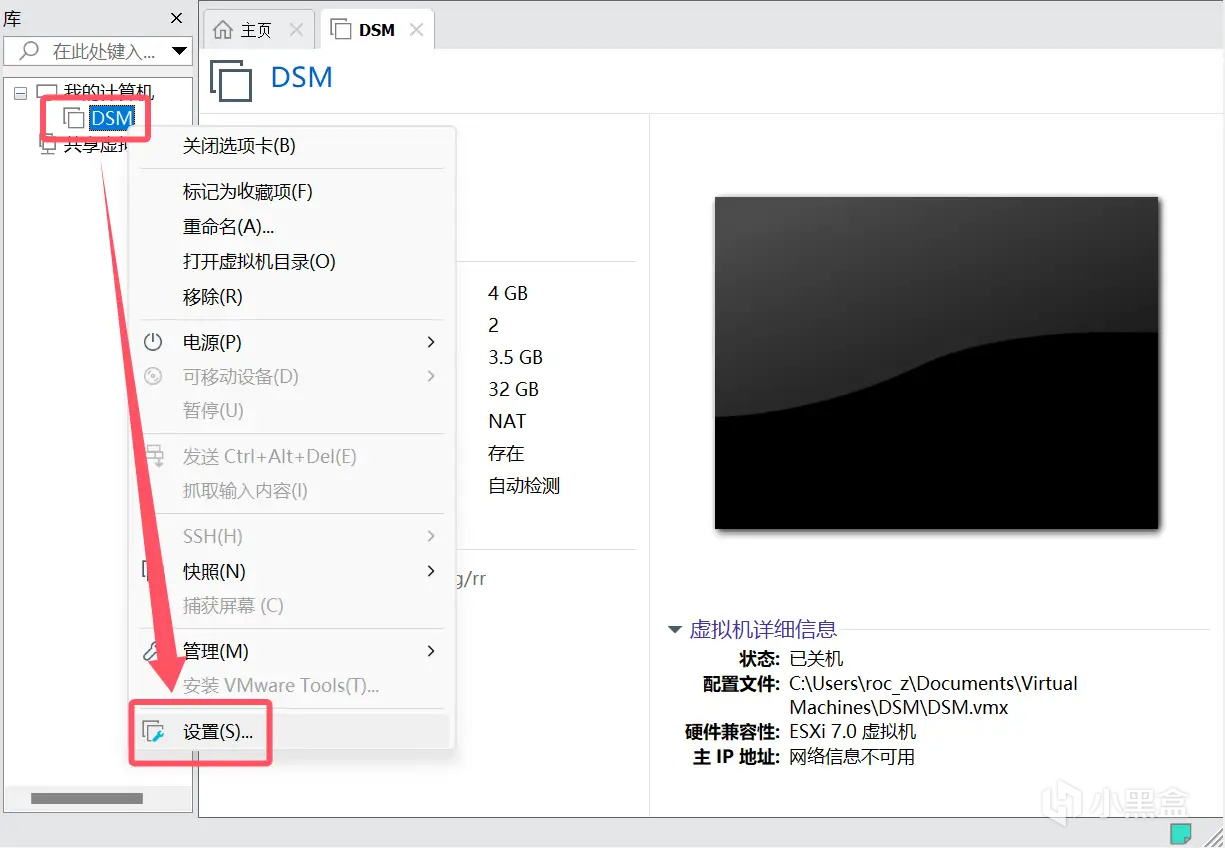The width and height of the screenshot is (1225, 848).
Task: Click the 已关机 status text
Action: [816, 658]
